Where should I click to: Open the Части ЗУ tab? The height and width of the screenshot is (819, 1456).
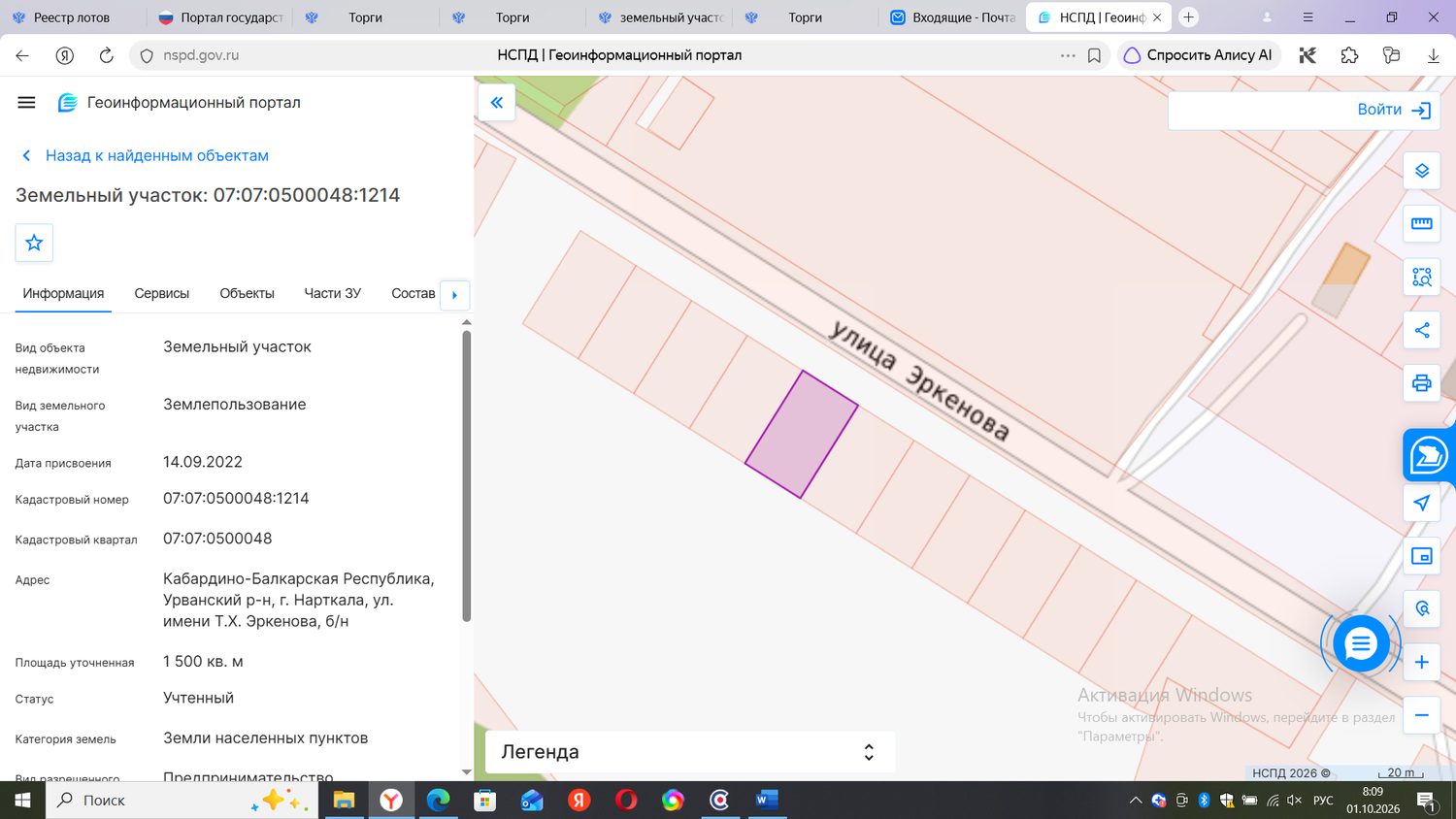coord(332,293)
